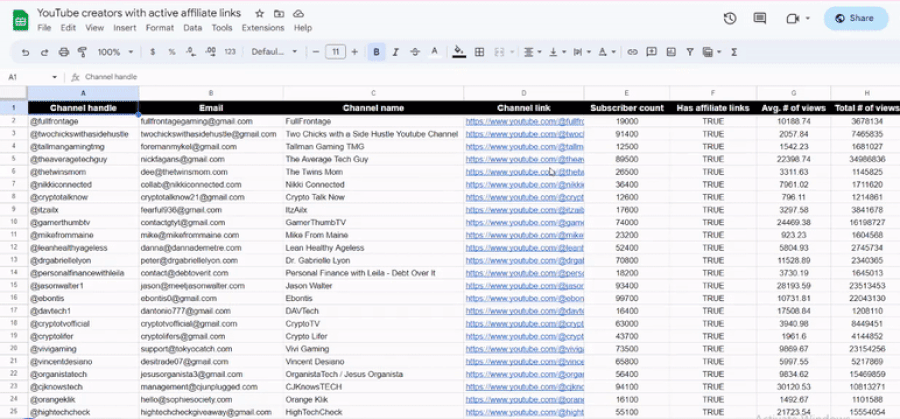Open the Format menu
Screen dimensions: 900x419
[x=159, y=28]
